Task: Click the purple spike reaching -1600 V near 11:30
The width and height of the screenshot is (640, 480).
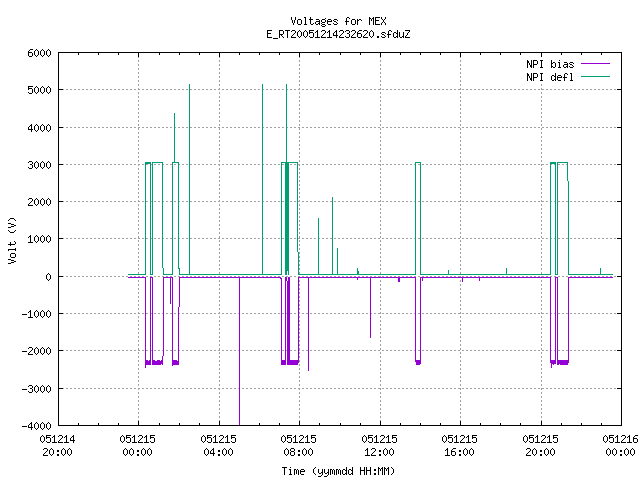Action: [371, 307]
